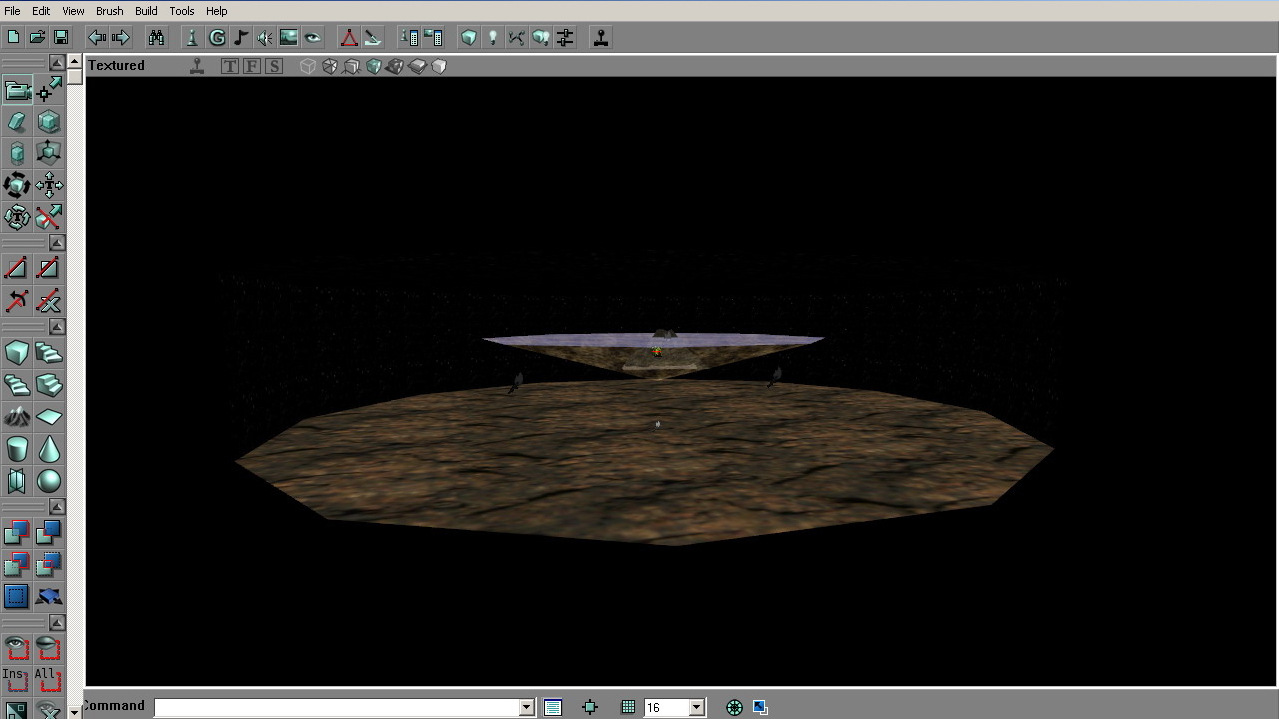Toggle the grid snap icon
Viewport: 1279px width, 719px height.
click(x=628, y=707)
